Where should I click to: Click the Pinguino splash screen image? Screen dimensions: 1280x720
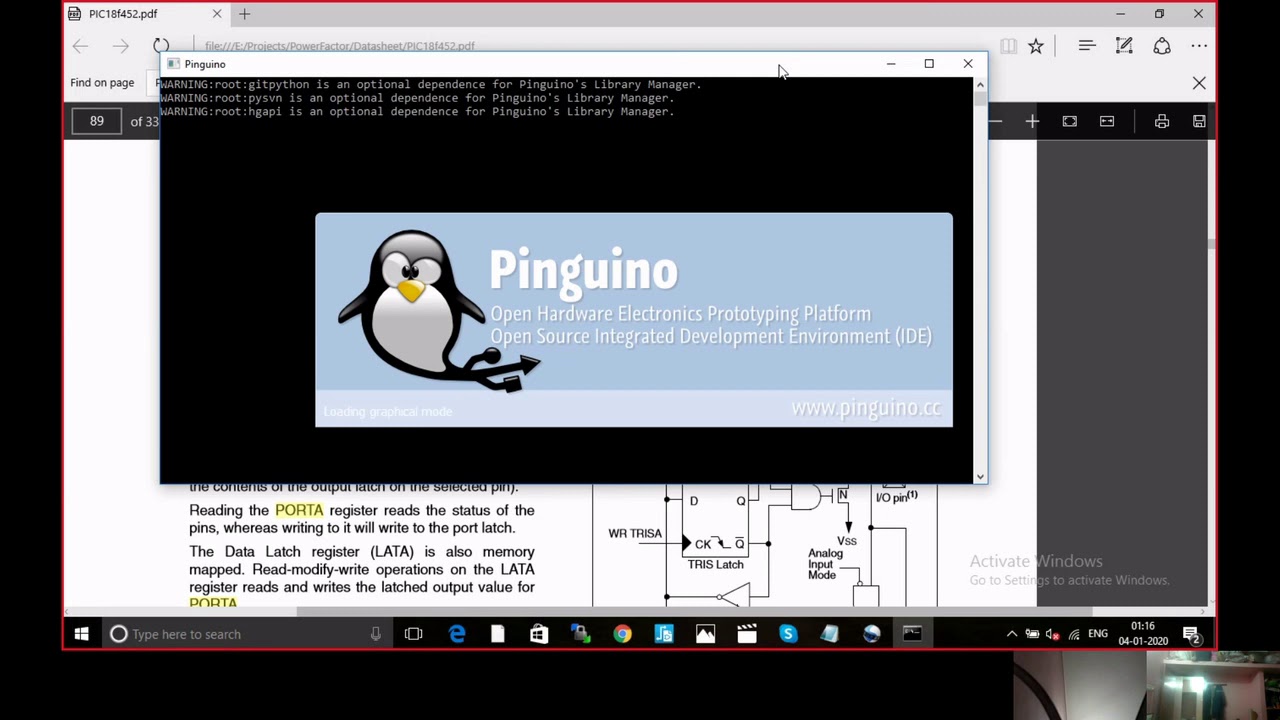[x=634, y=320]
